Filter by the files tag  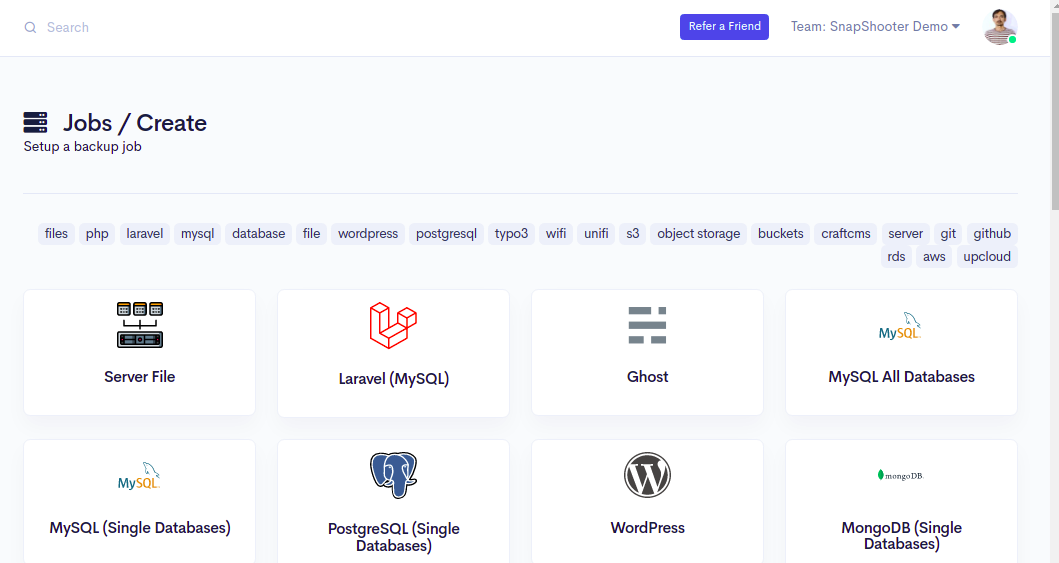pos(56,234)
